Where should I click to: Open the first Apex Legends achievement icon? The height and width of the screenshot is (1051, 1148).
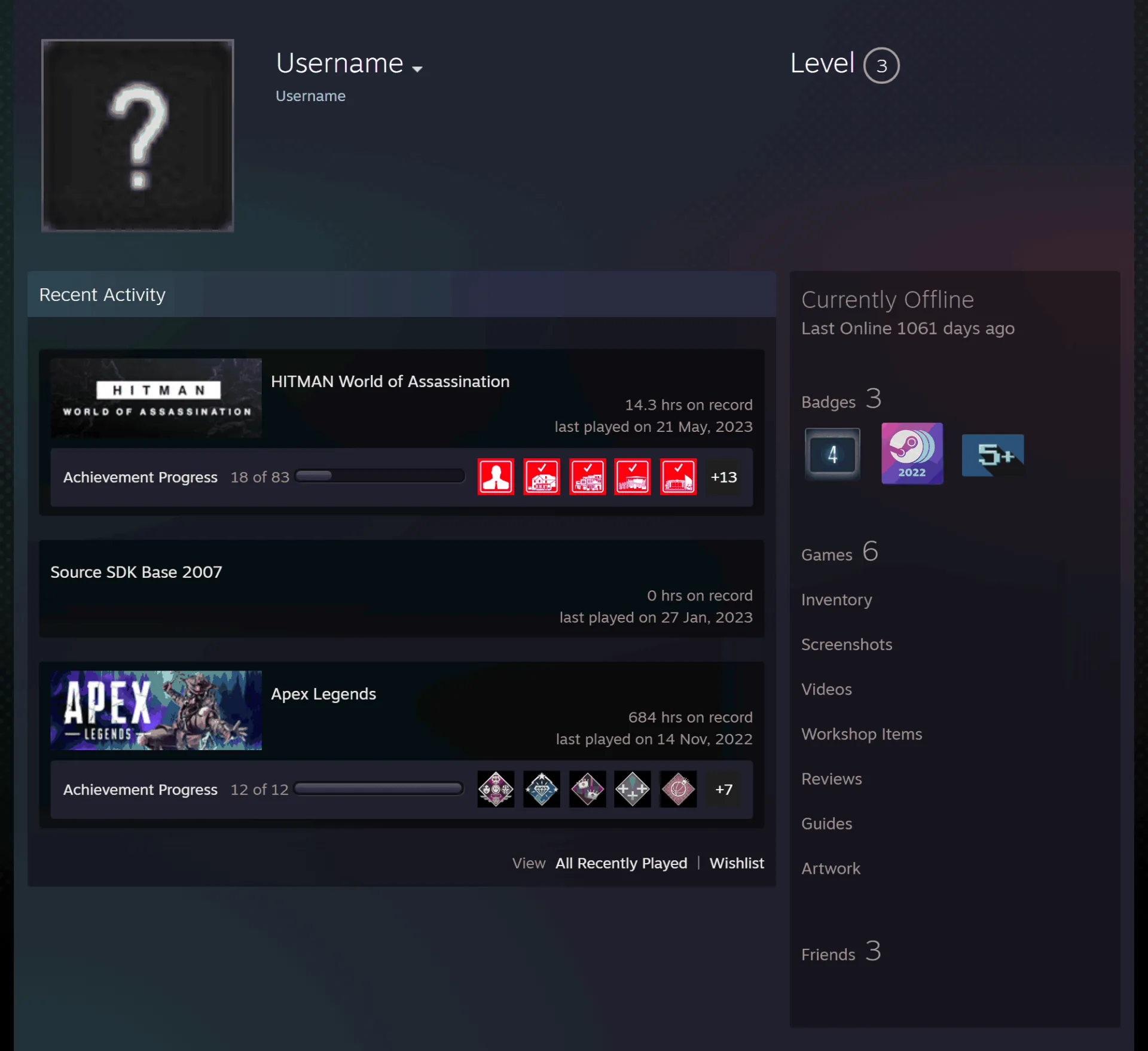pos(496,789)
